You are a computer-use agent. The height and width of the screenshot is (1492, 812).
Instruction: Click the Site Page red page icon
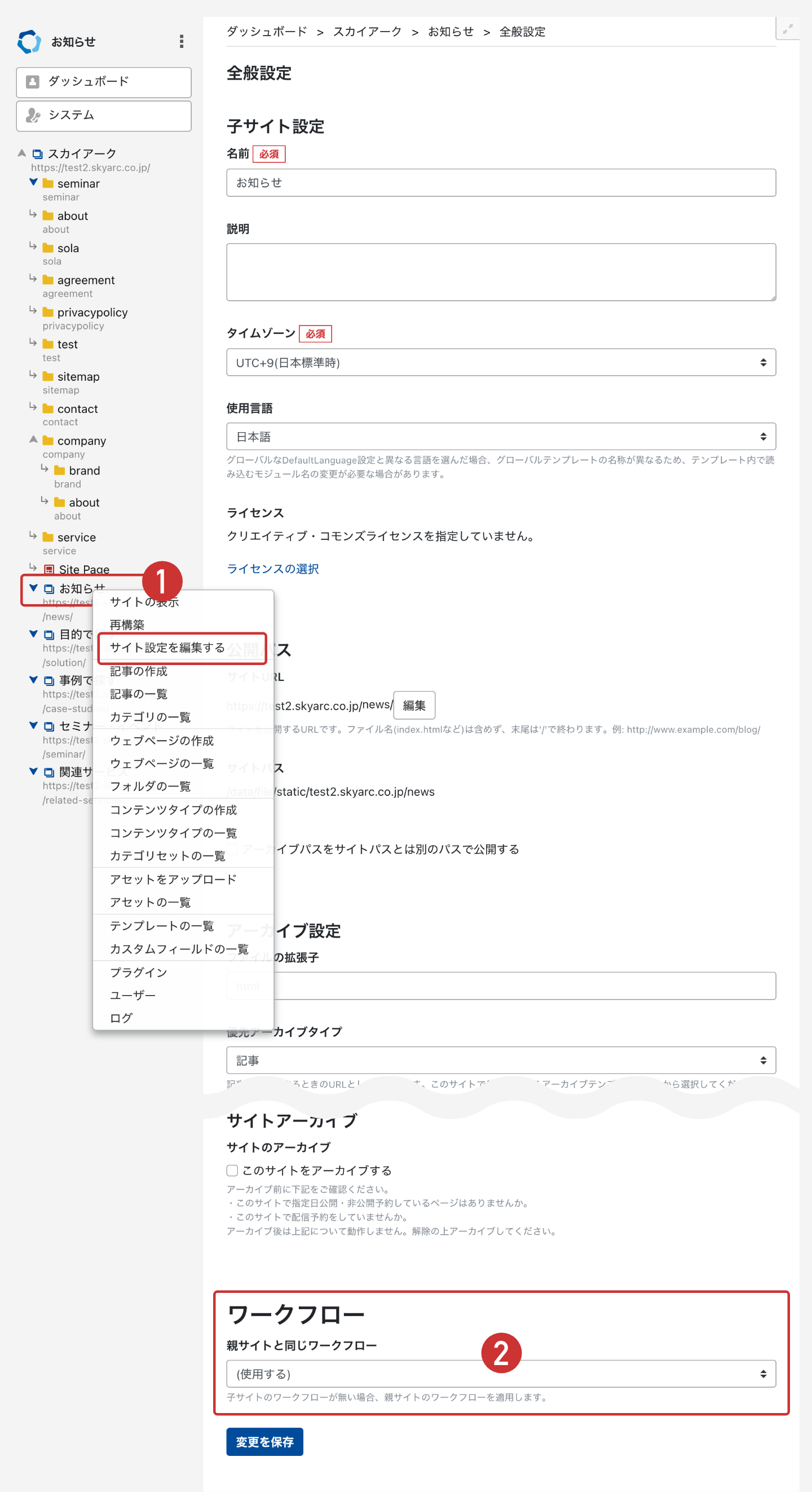click(49, 569)
